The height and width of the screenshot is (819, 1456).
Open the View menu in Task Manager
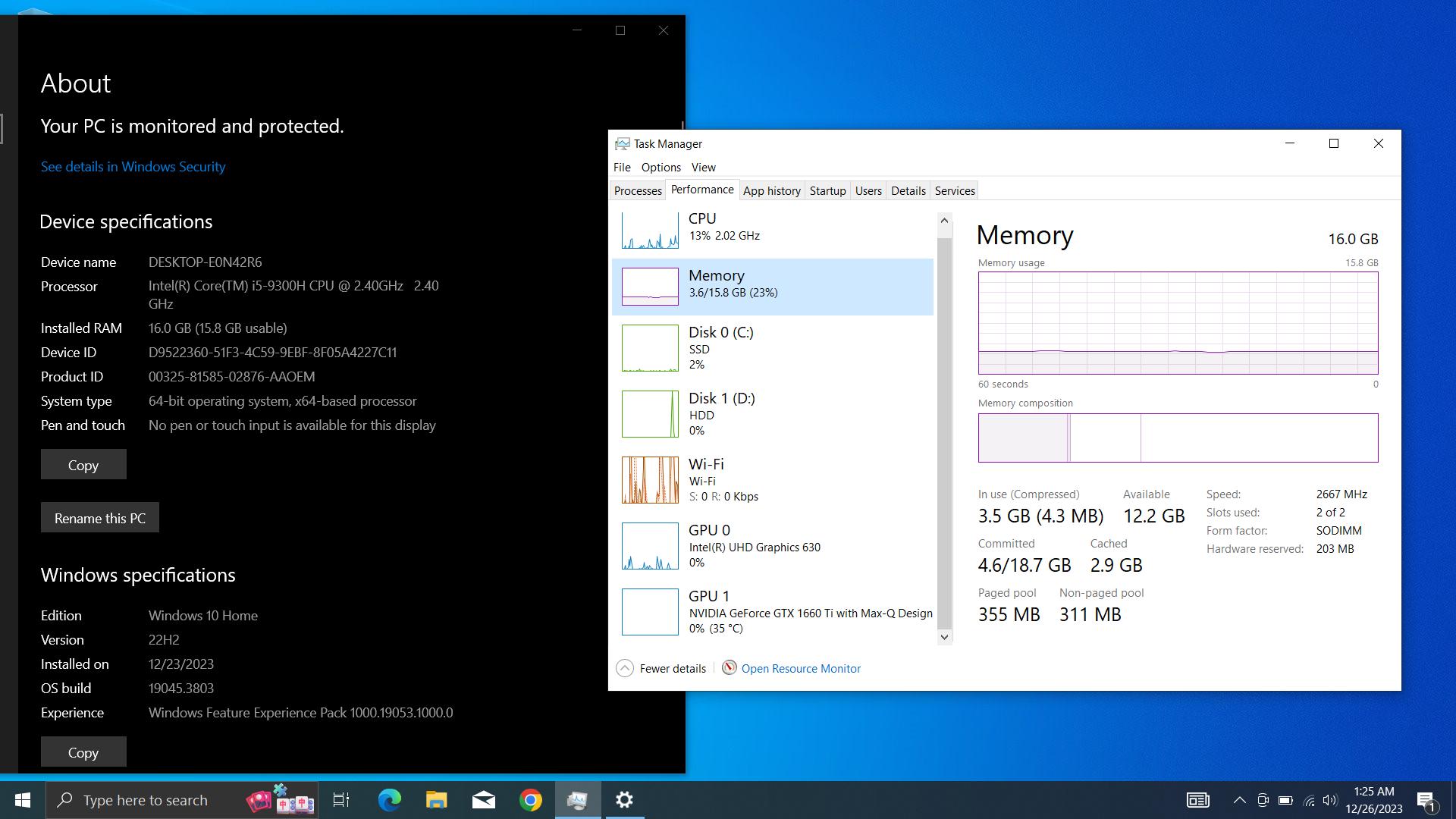tap(703, 167)
